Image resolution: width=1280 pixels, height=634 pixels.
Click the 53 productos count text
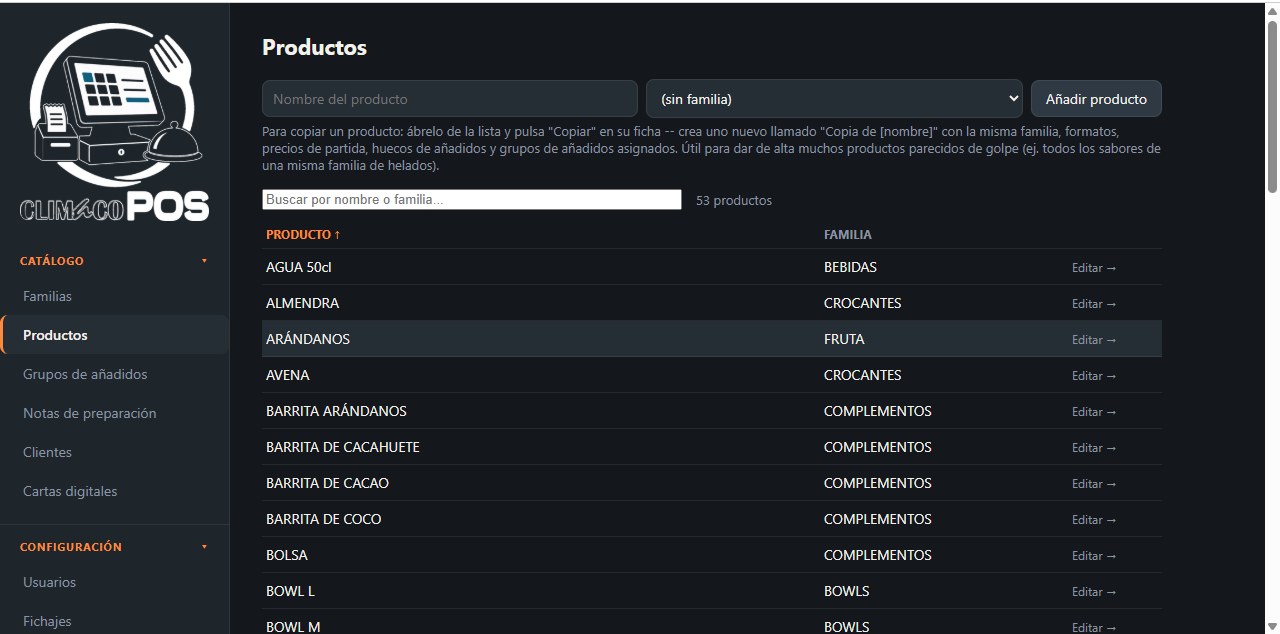(x=734, y=200)
